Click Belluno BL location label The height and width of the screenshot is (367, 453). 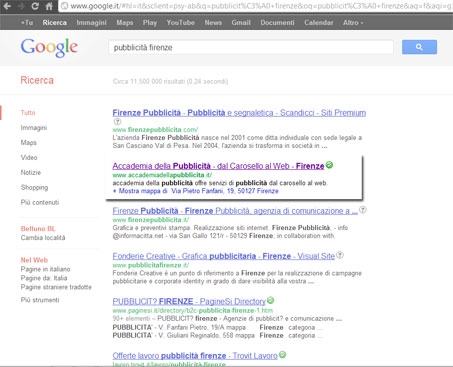point(38,229)
